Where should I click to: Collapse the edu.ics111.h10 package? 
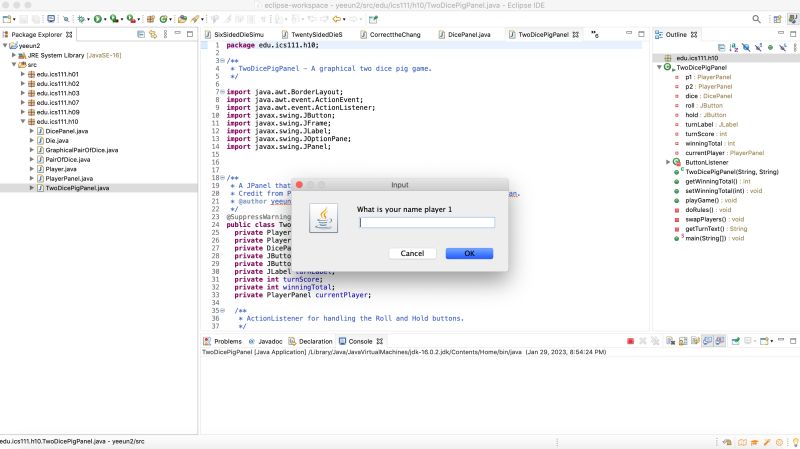22,121
